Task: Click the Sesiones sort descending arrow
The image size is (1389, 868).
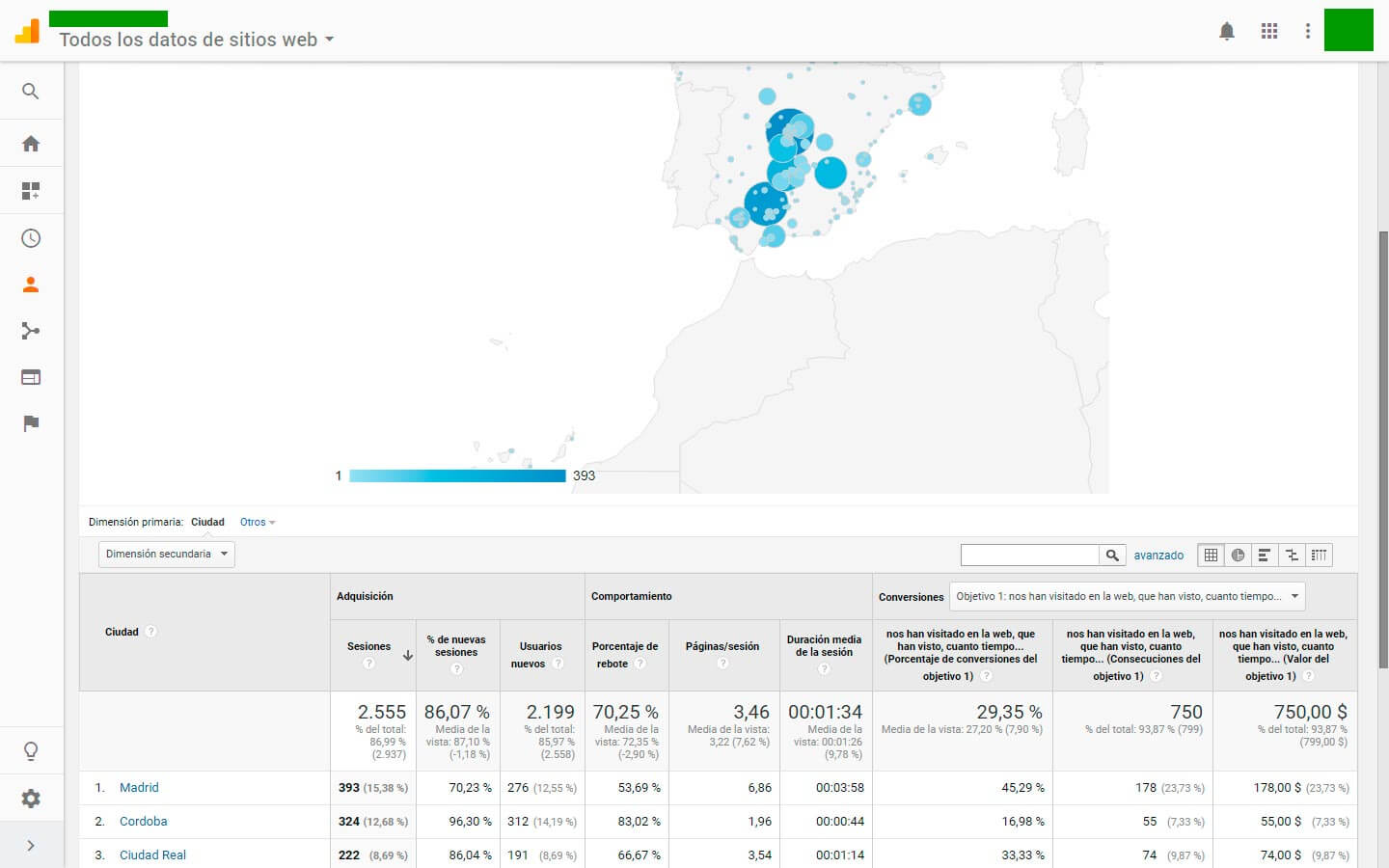Action: tap(408, 655)
